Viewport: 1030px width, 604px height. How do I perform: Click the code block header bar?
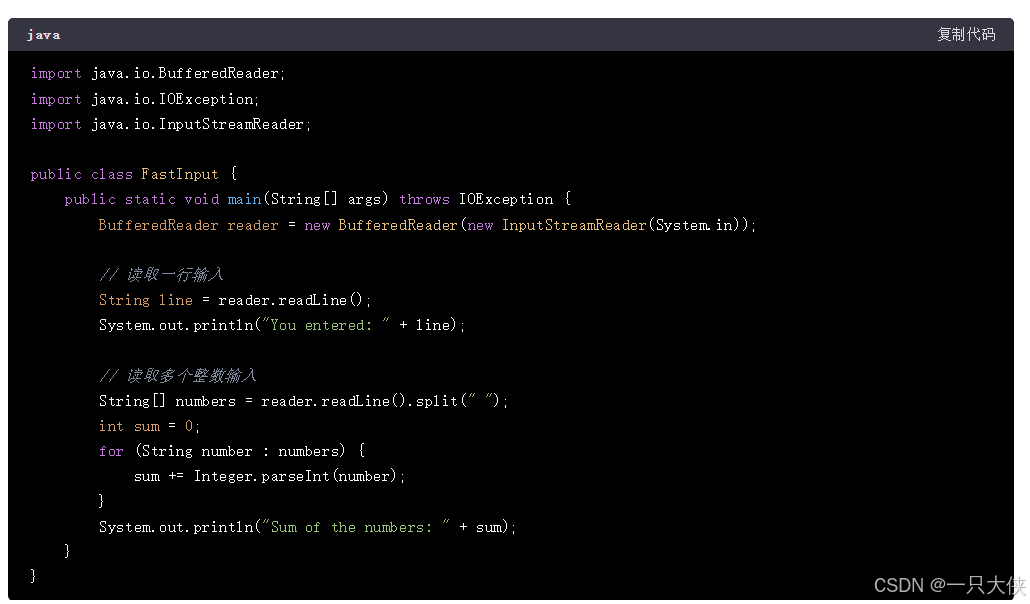(500, 34)
